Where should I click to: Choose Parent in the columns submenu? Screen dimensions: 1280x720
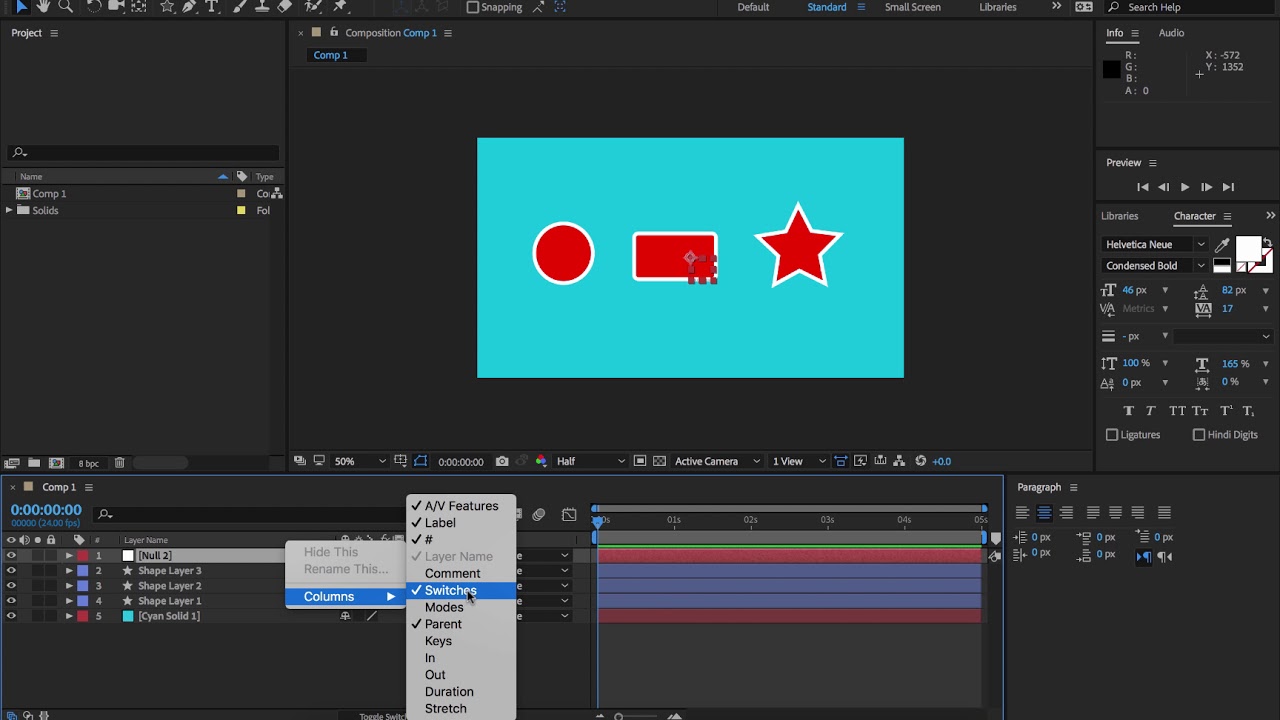pyautogui.click(x=461, y=624)
